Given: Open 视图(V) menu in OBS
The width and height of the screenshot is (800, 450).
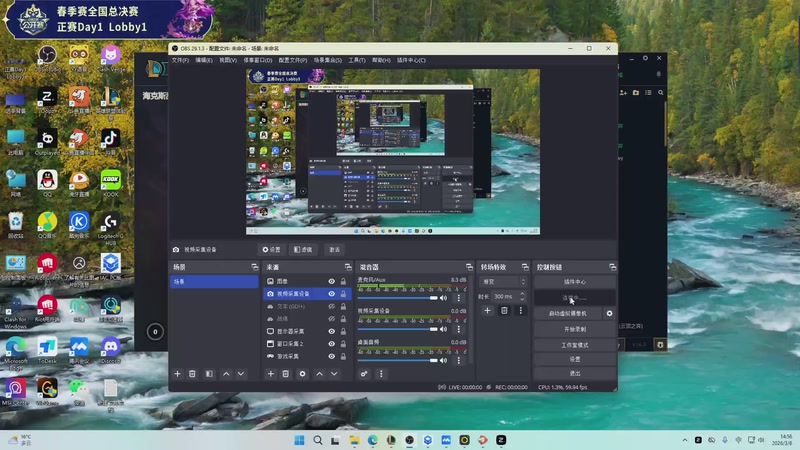Looking at the screenshot, I should click(228, 60).
